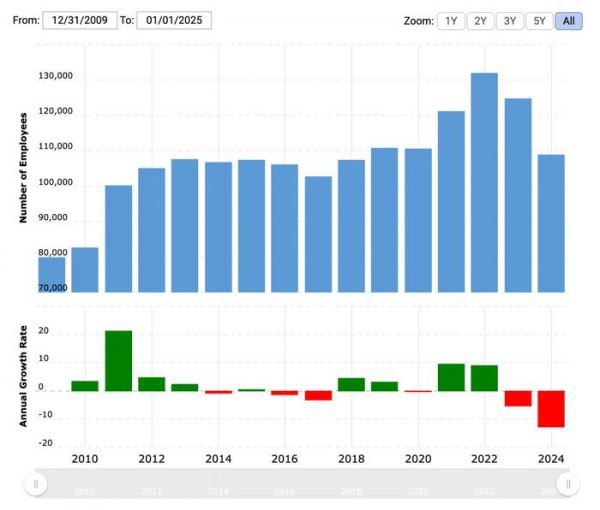The height and width of the screenshot is (510, 600).
Task: Select the All zoom option
Action: pyautogui.click(x=568, y=20)
